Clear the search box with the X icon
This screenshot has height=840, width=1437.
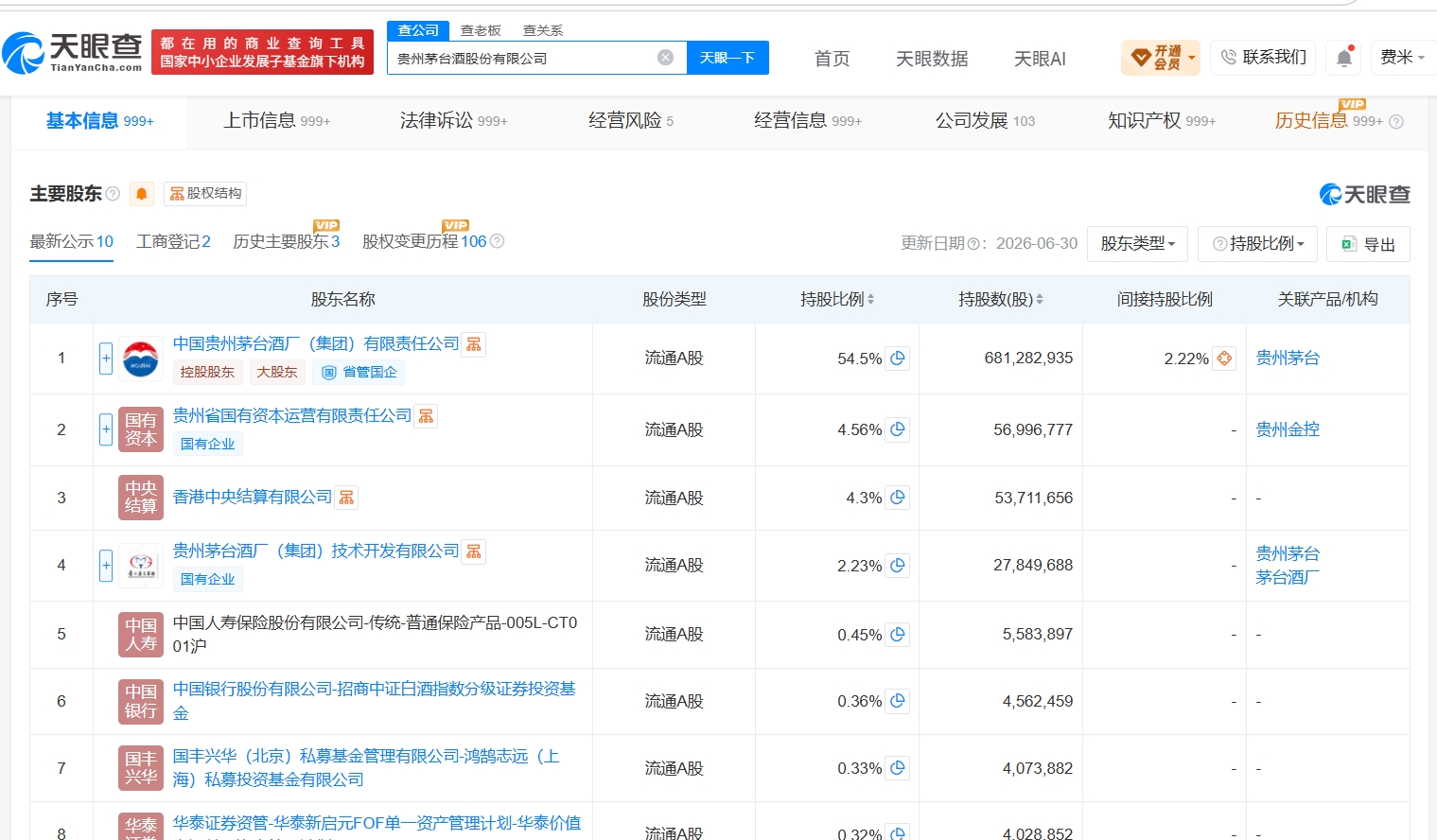(666, 58)
